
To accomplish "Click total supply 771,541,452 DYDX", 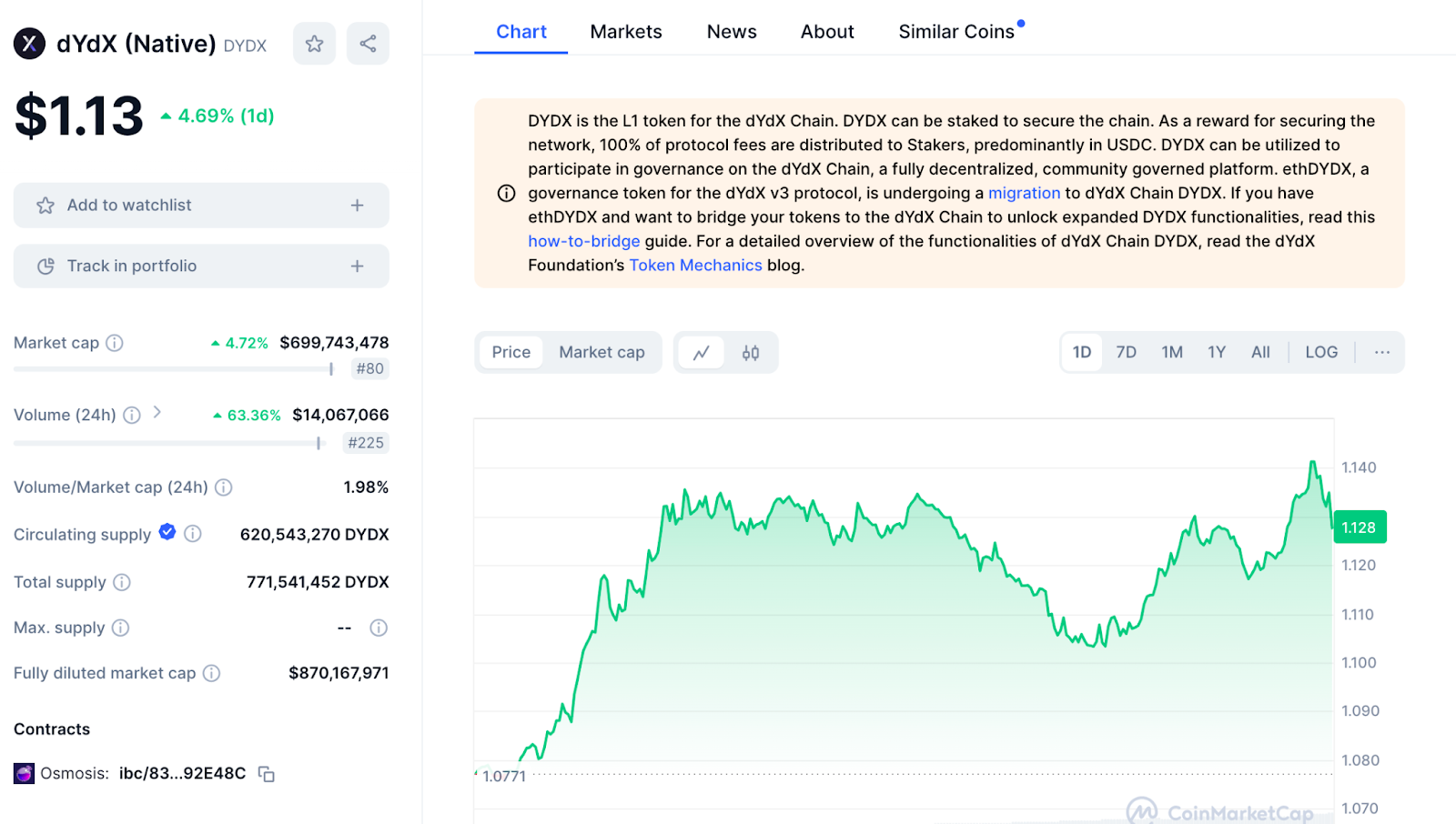I will click(x=318, y=582).
